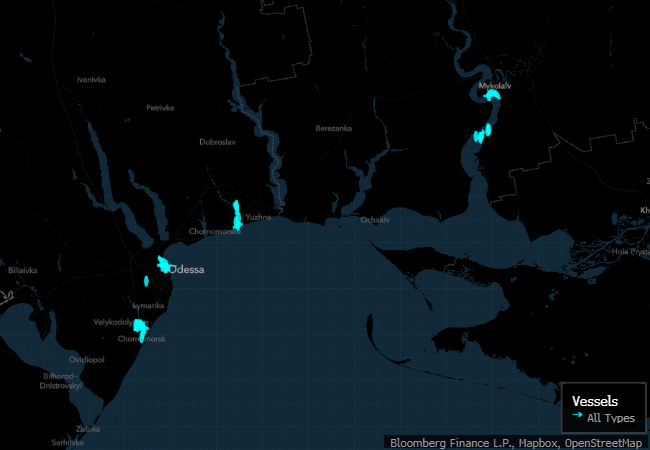The height and width of the screenshot is (450, 650).
Task: Click the small vessel marker southwest of Odessa
Action: [146, 281]
